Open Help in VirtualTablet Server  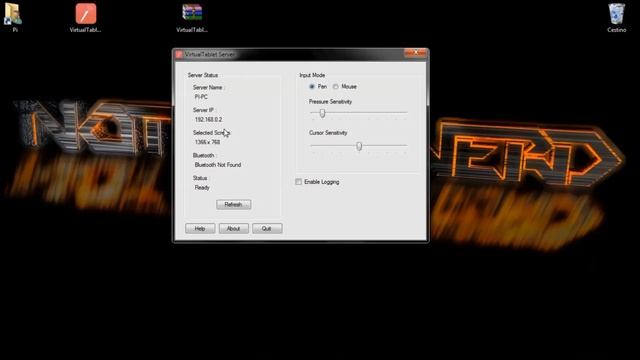200,229
